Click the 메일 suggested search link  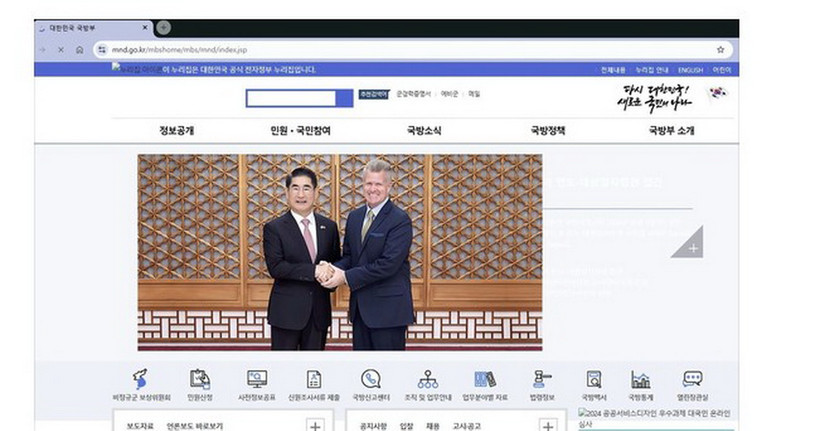coord(474,94)
